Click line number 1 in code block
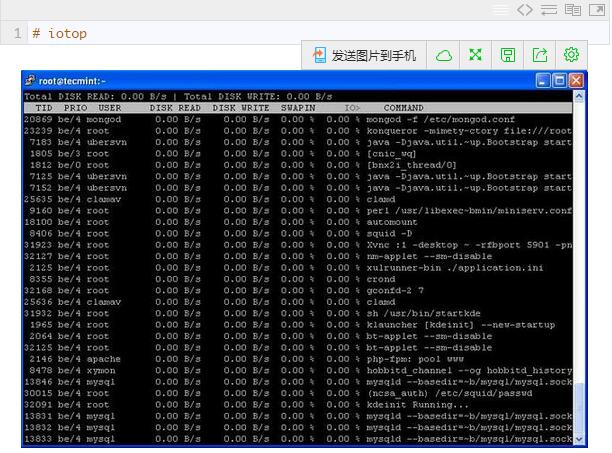 [x=17, y=33]
